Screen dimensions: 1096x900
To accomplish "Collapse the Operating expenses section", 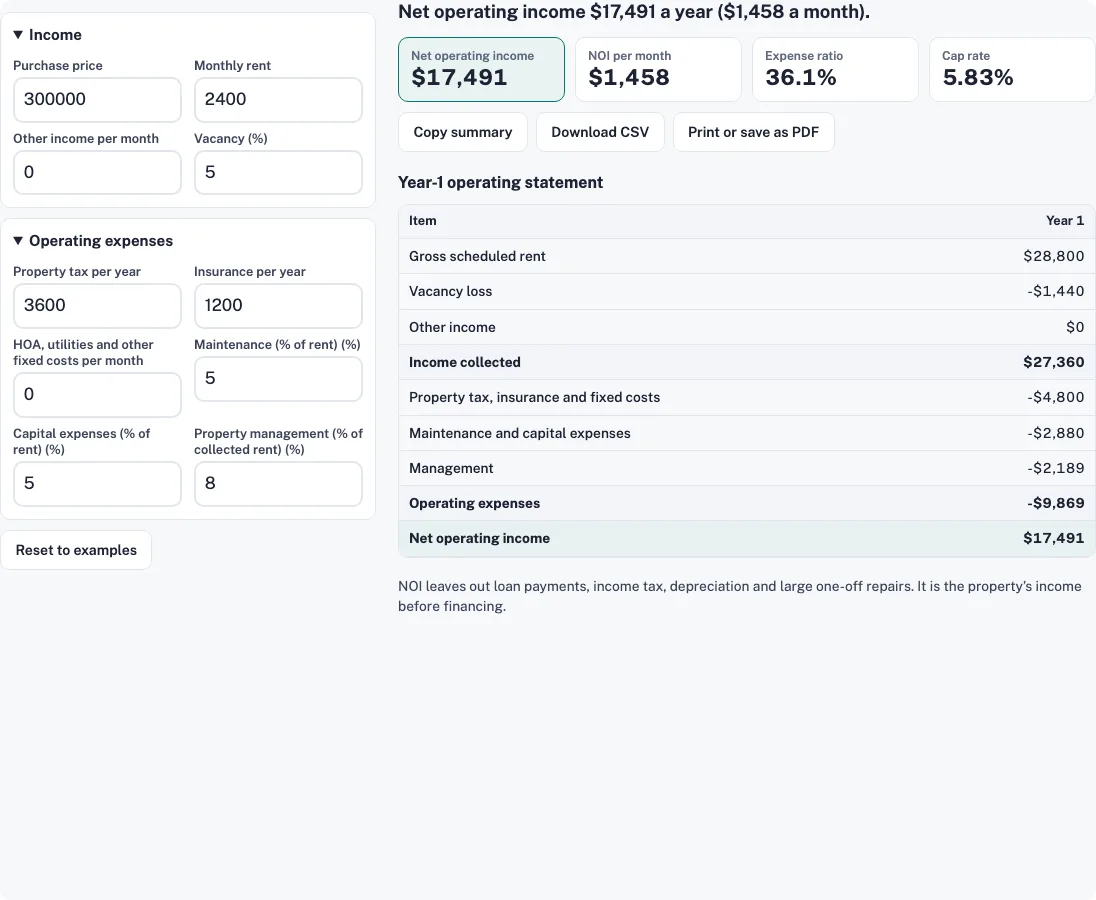I will (x=18, y=241).
